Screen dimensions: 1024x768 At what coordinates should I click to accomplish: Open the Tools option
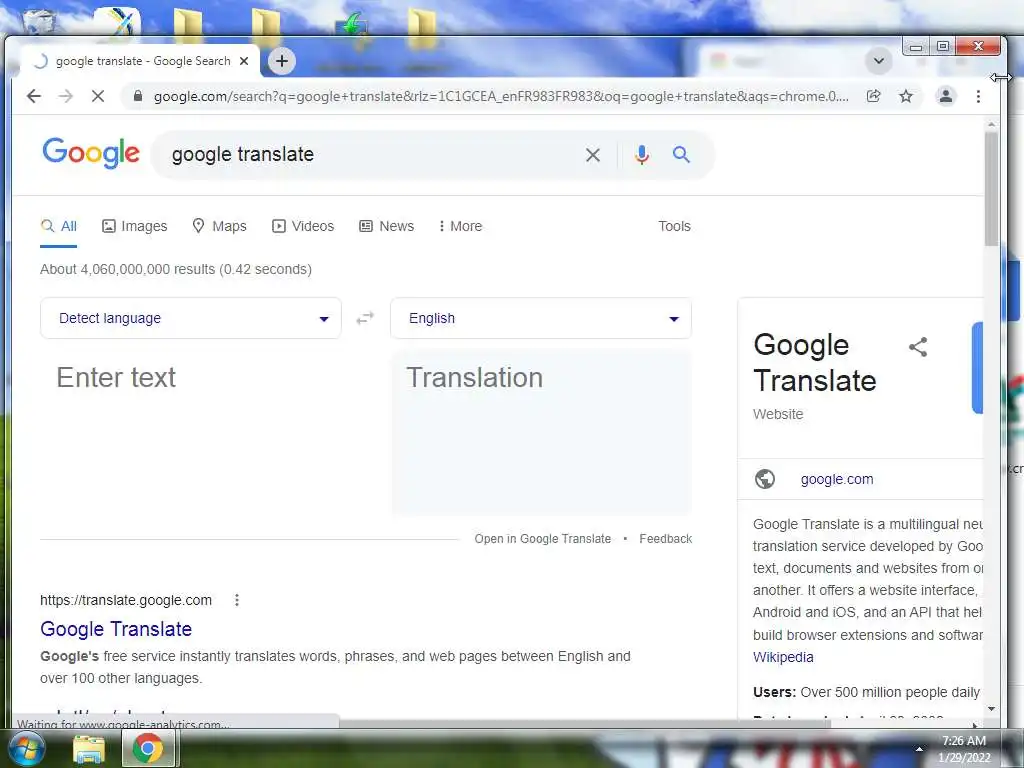(x=674, y=226)
